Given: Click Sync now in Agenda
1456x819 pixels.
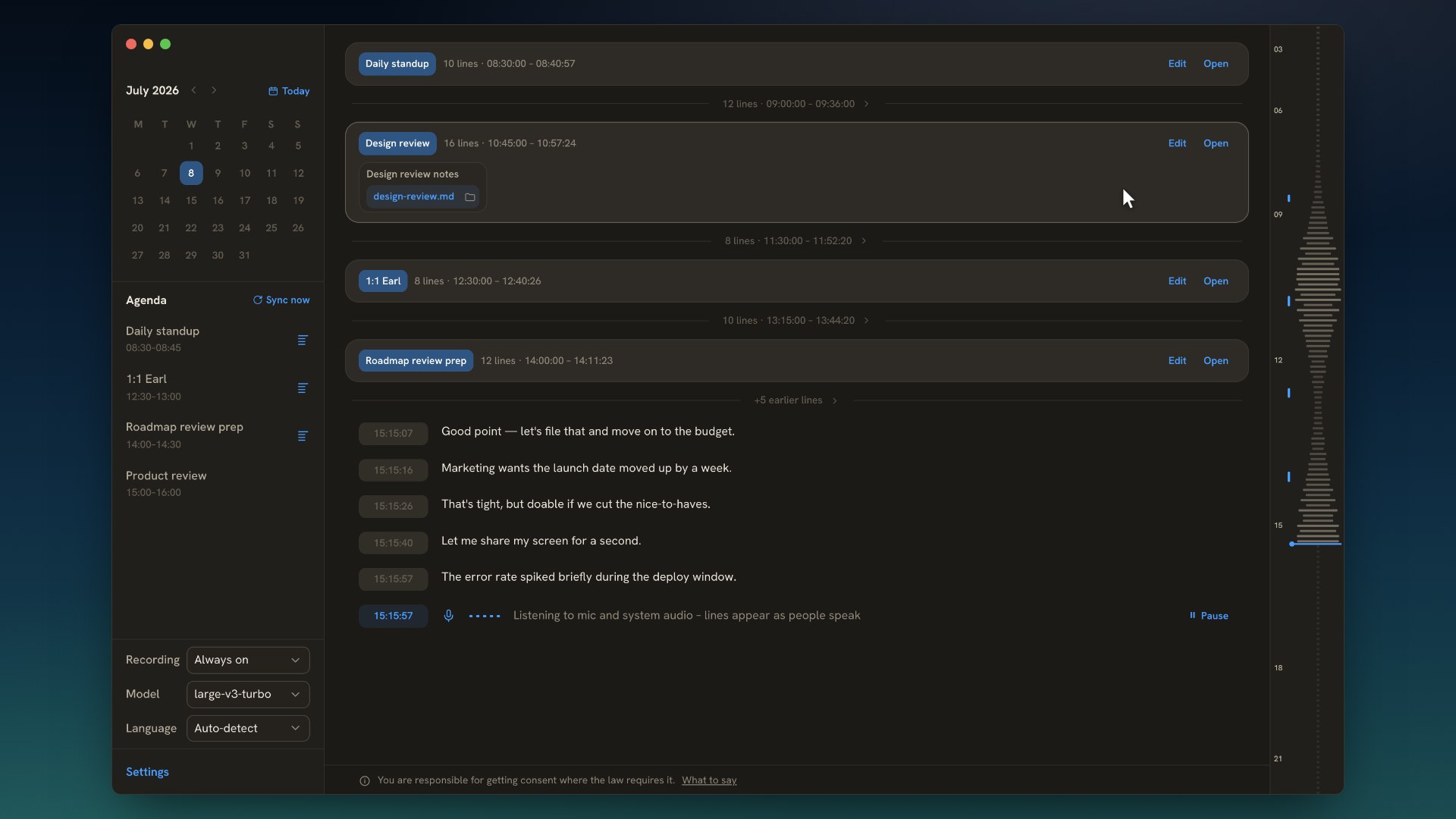Looking at the screenshot, I should [281, 300].
